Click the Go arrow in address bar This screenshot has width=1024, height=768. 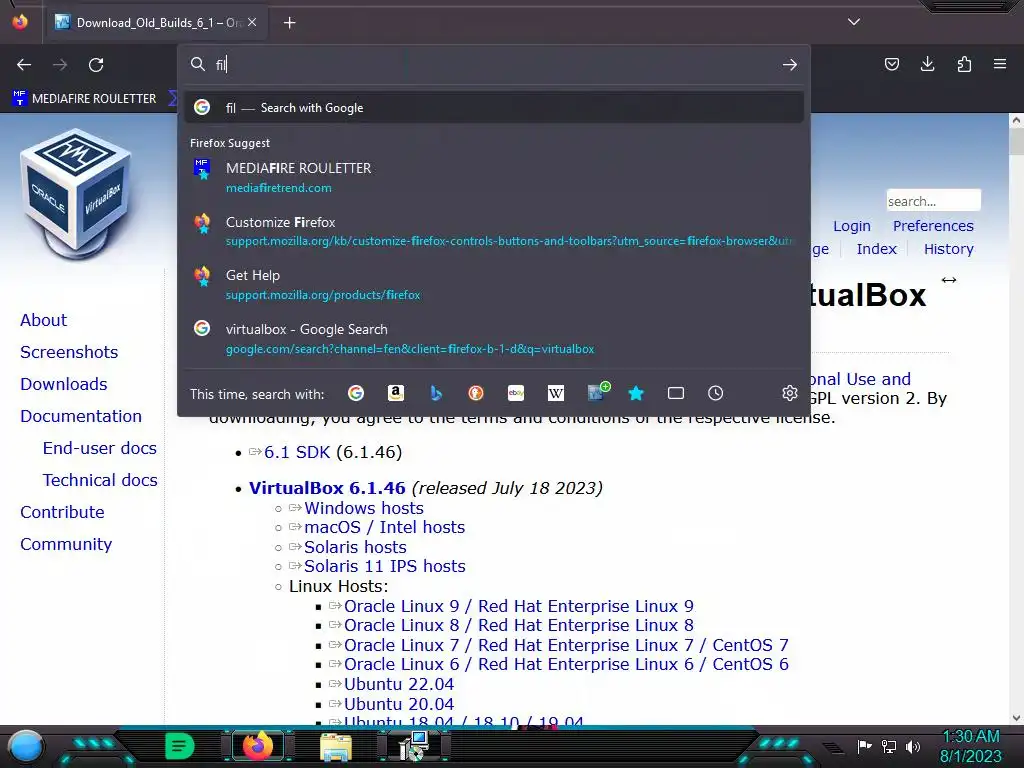[x=790, y=65]
